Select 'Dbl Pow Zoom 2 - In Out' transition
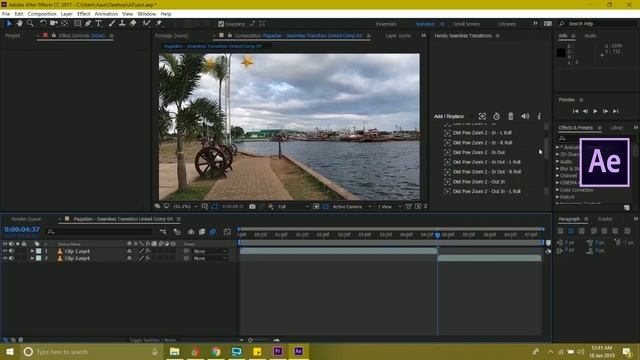 [478, 152]
